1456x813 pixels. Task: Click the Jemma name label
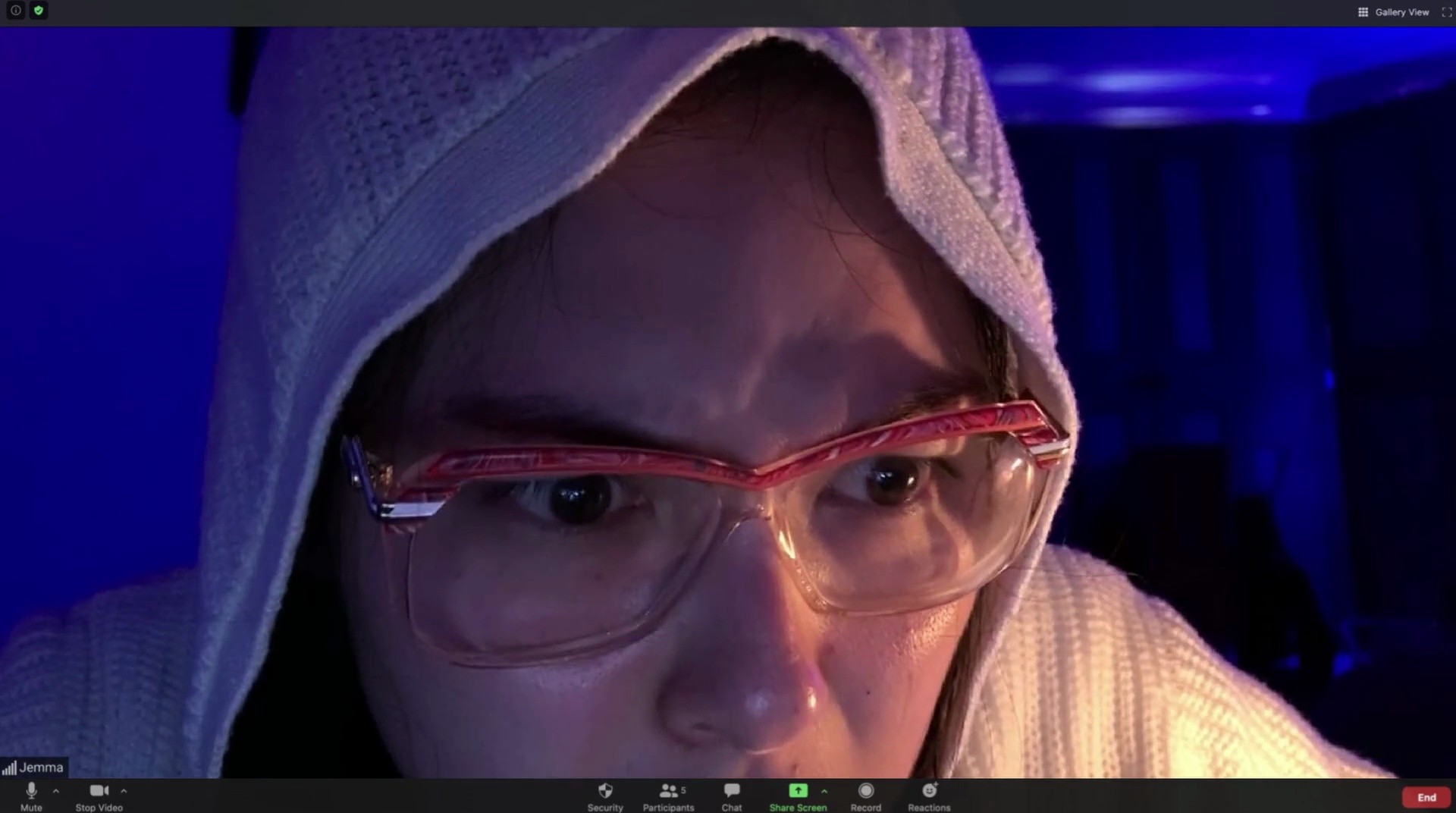(41, 767)
